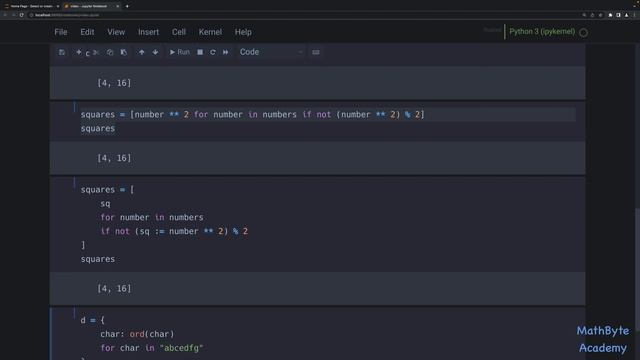Open the Insert menu

pos(148,32)
